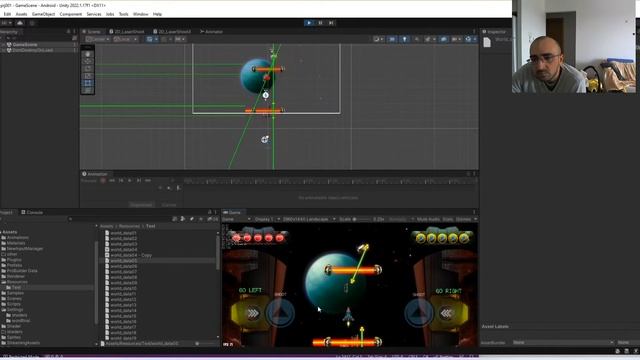Switch to the Console tab
The image size is (640, 360).
tap(32, 212)
